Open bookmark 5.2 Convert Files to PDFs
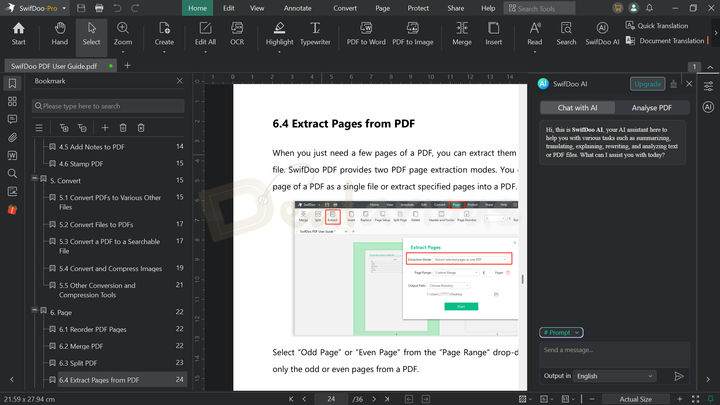This screenshot has height=405, width=720. click(x=96, y=225)
